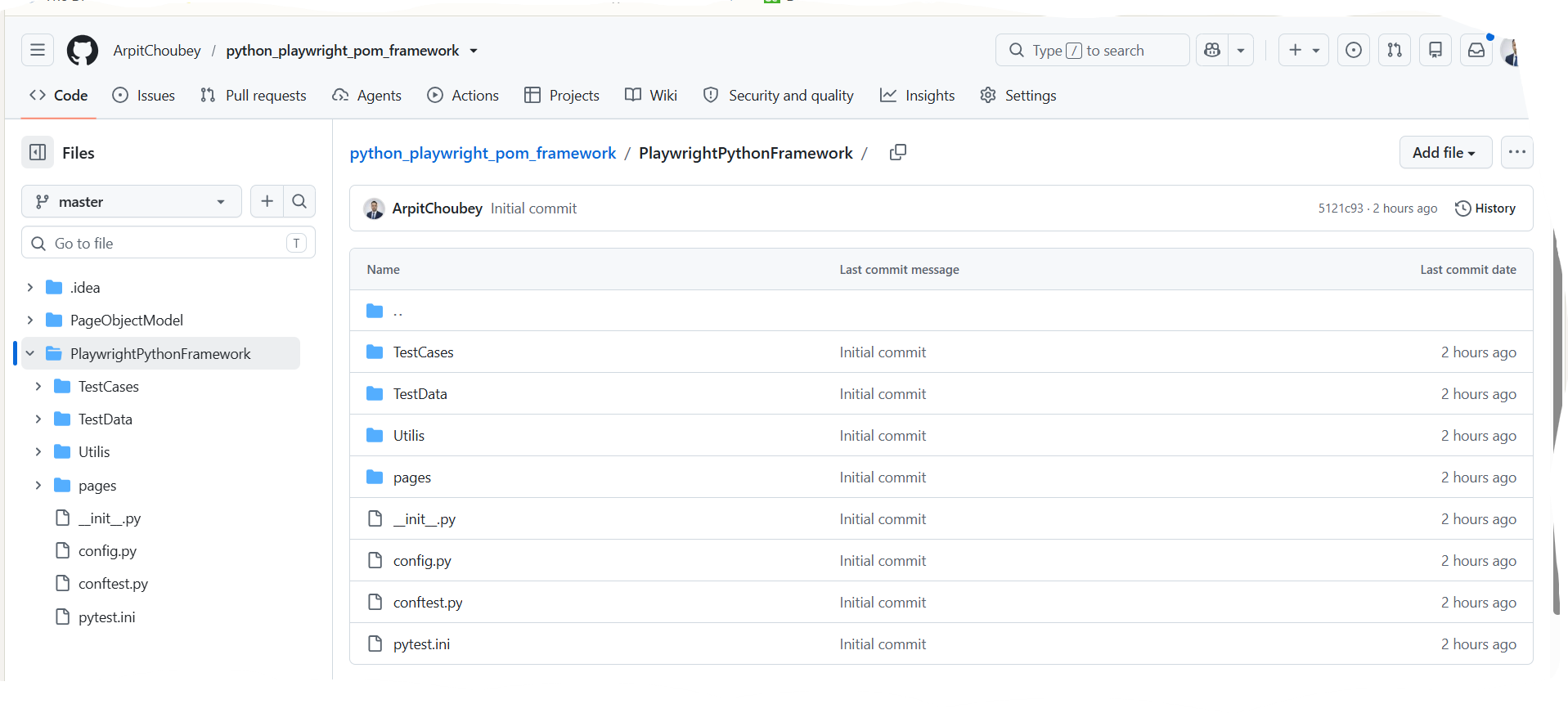
Task: Open the TestCases folder in the file list
Action: [423, 352]
